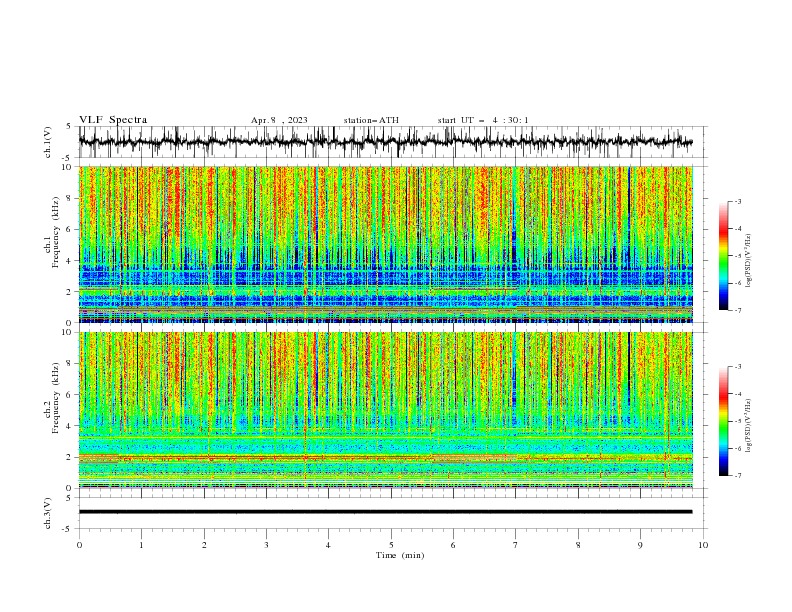Click the ch.2 colorbar "log(PSD)(V²/Hz)" label
Viewport: 792px width, 612px height.
coord(748,426)
